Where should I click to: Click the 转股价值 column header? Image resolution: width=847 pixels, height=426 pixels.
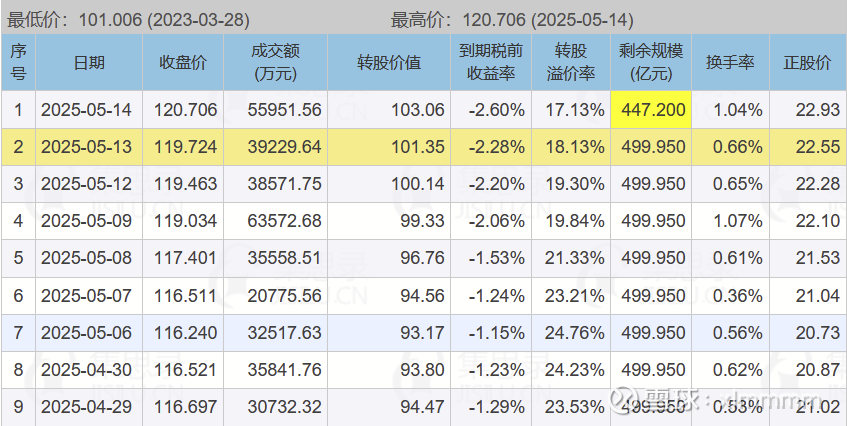point(389,62)
